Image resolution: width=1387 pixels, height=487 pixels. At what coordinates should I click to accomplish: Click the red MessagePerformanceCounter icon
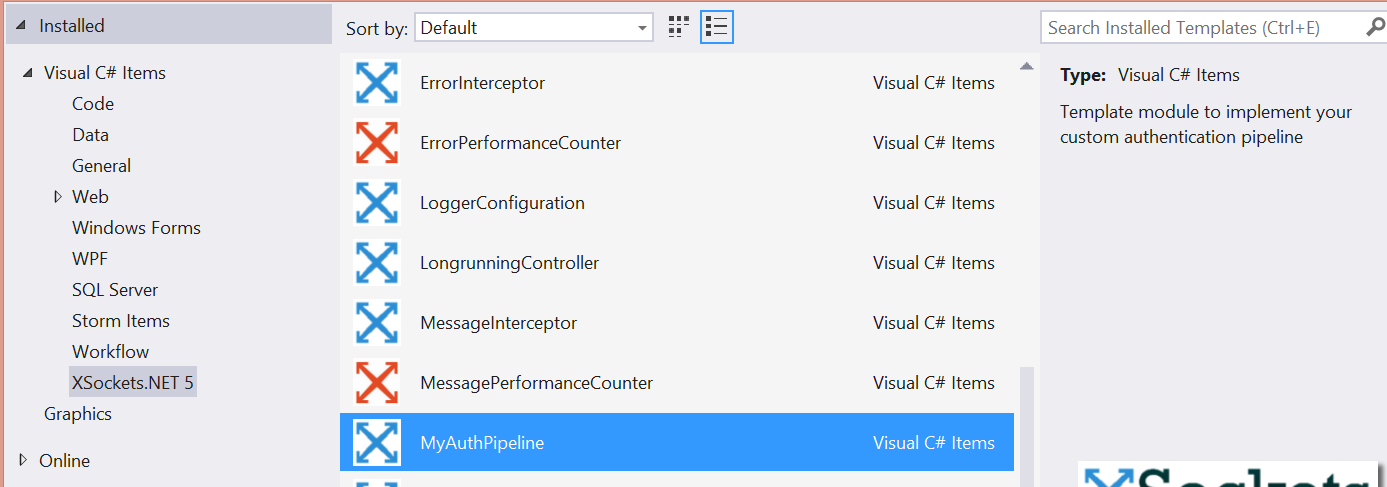point(377,383)
